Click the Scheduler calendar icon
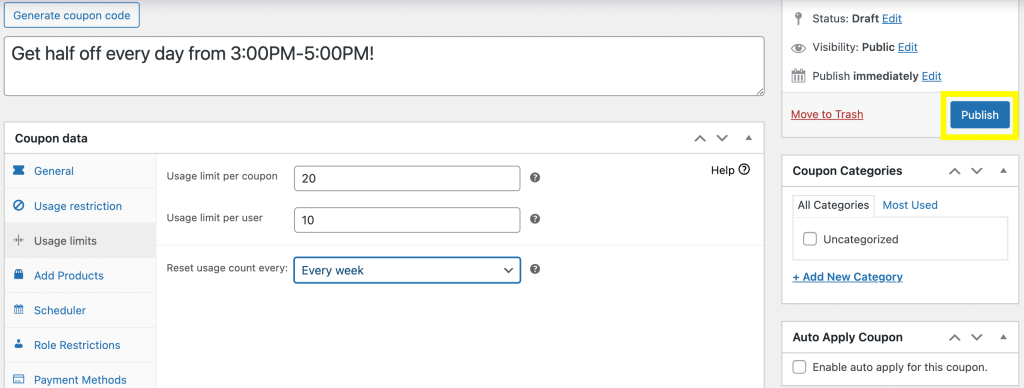 pyautogui.click(x=19, y=310)
